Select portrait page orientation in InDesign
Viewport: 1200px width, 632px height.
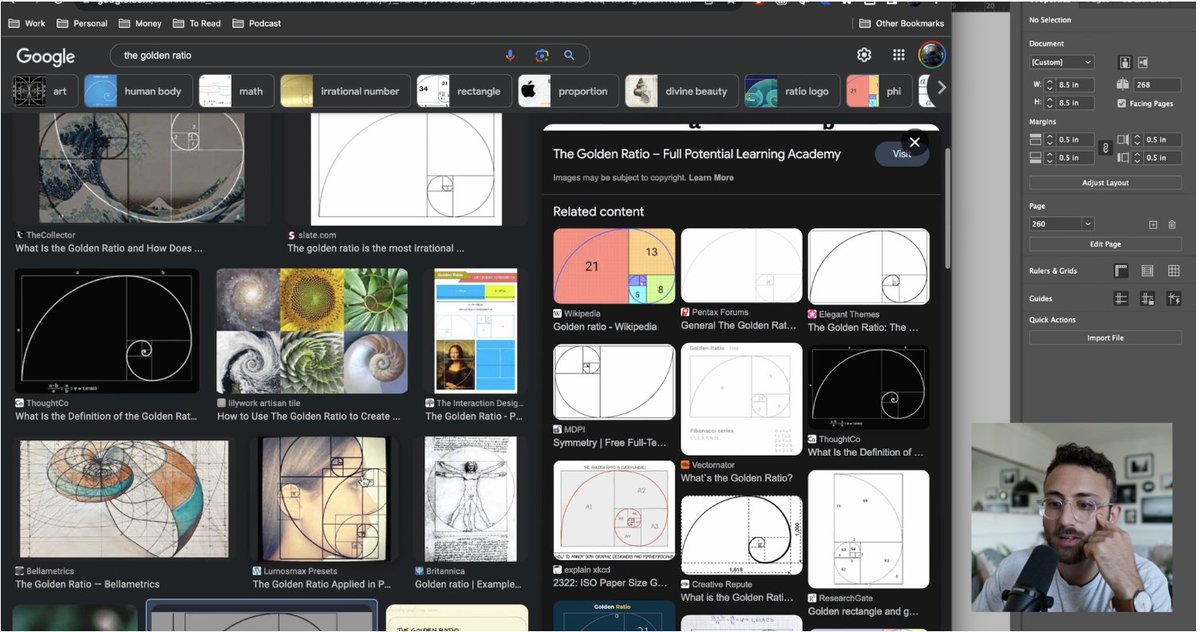coord(1124,62)
